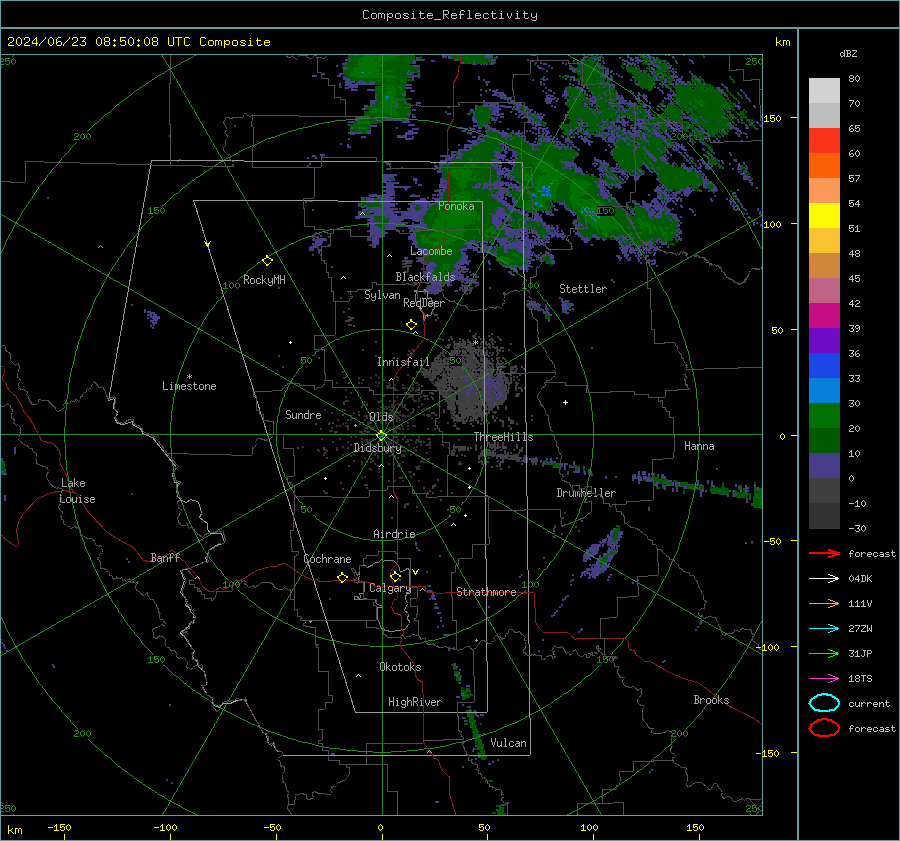
Task: Click the asterisk marker above Limestone
Action: pyautogui.click(x=189, y=377)
